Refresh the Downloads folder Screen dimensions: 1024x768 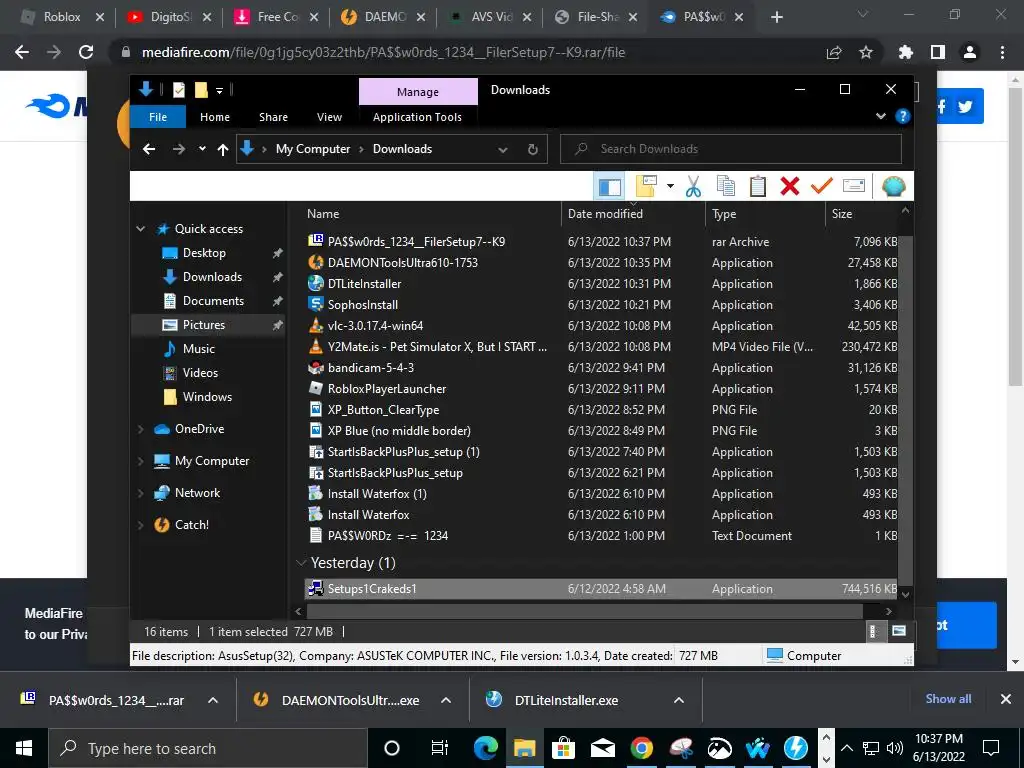pyautogui.click(x=533, y=150)
